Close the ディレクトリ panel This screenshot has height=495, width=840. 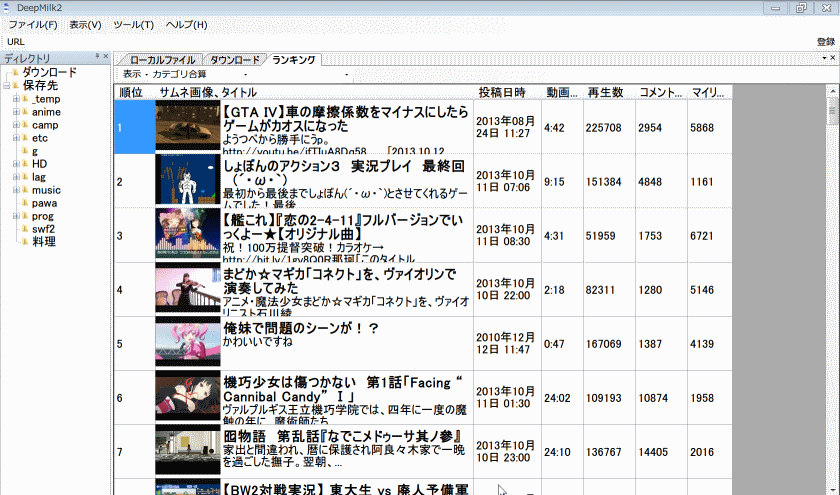pyautogui.click(x=106, y=56)
